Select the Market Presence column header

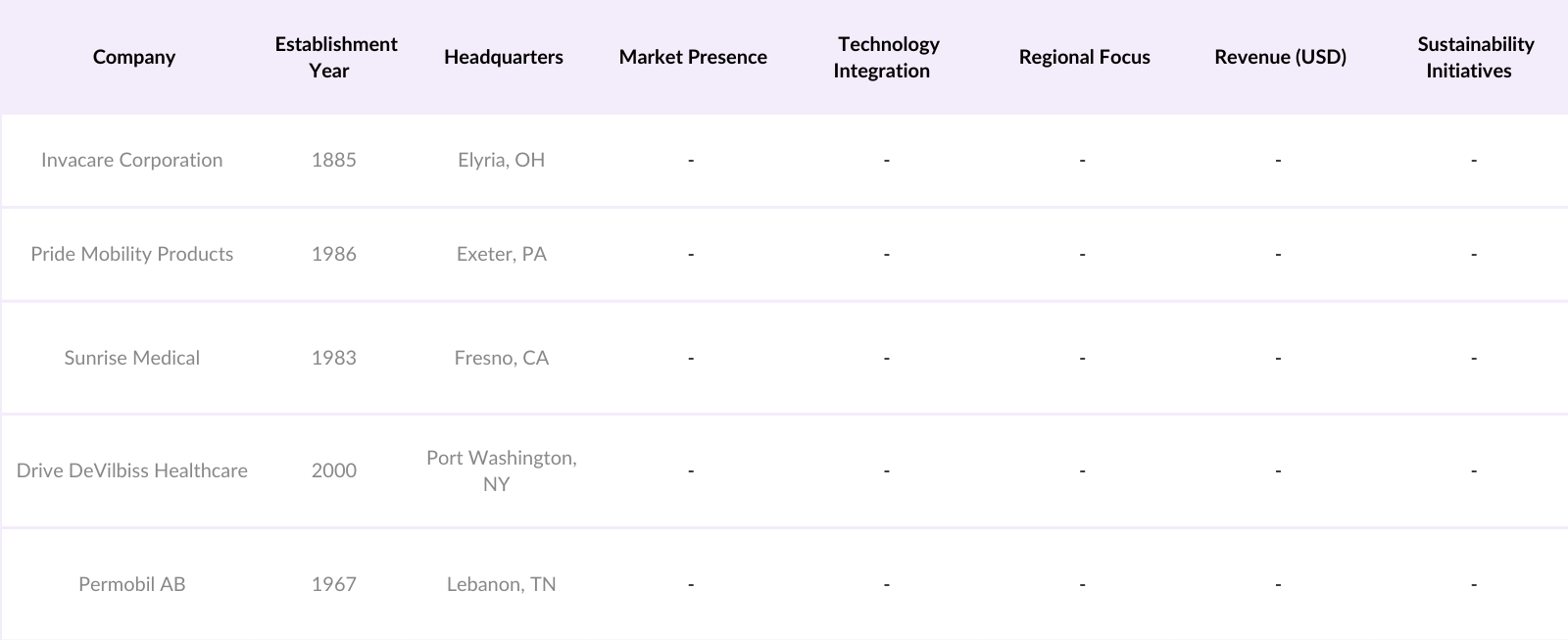693,57
